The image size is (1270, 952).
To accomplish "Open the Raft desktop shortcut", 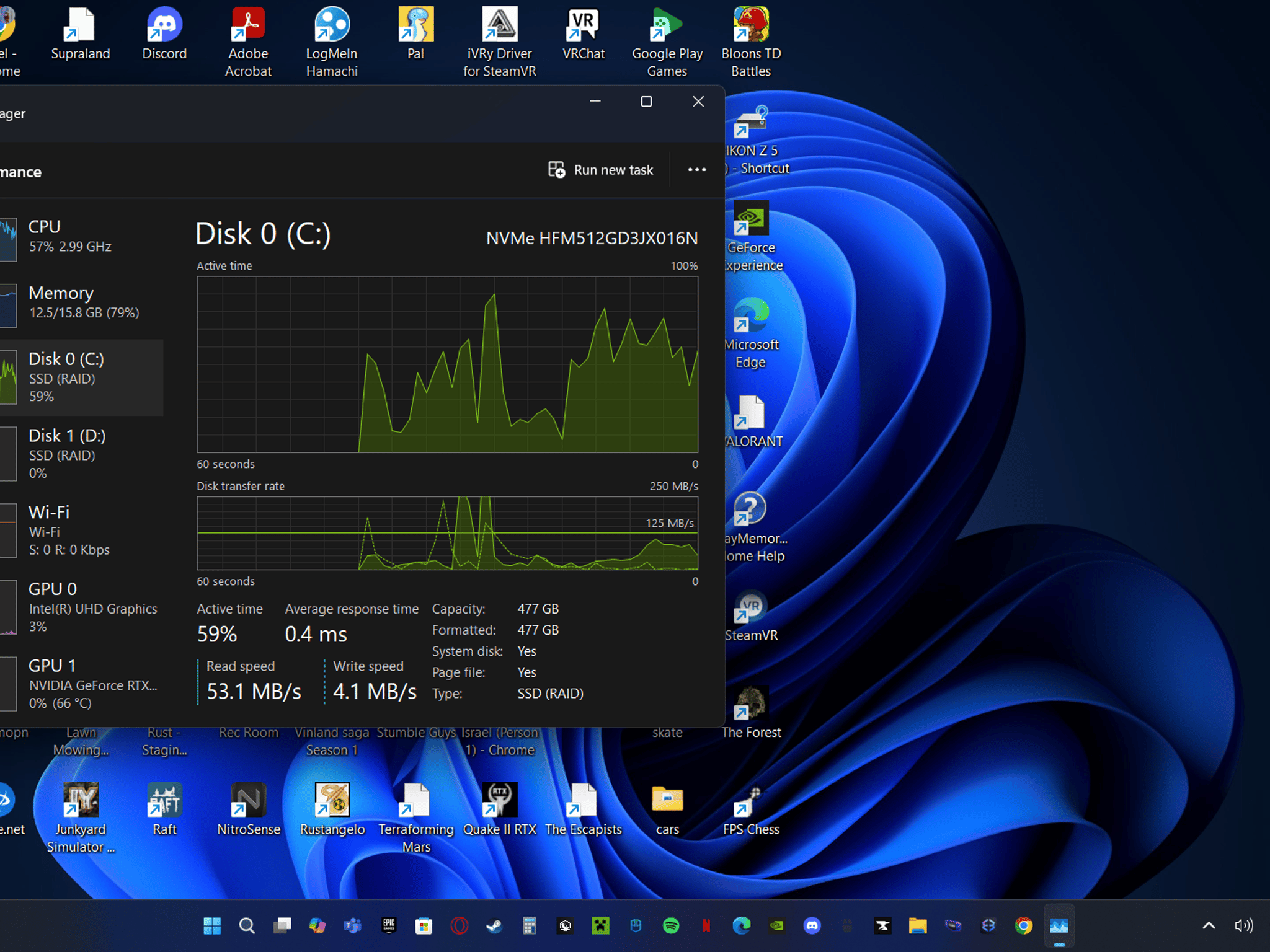I will coord(164,809).
